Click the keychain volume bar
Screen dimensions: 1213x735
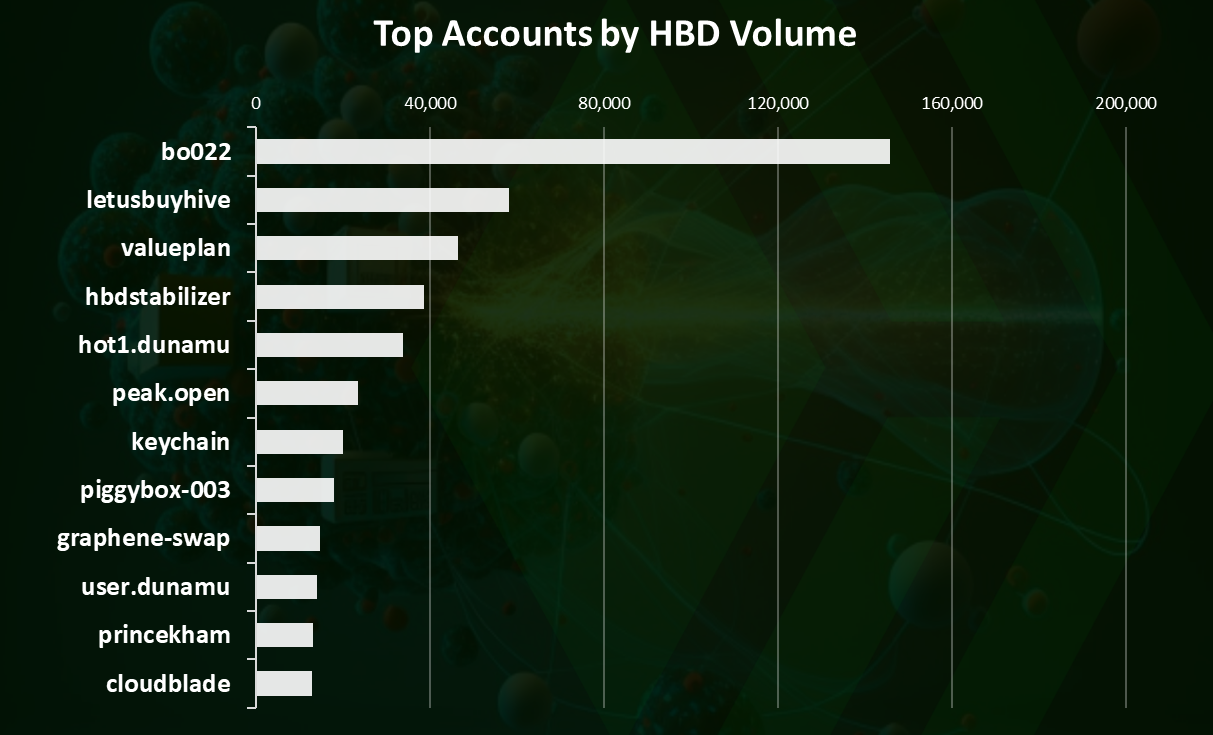[300, 442]
